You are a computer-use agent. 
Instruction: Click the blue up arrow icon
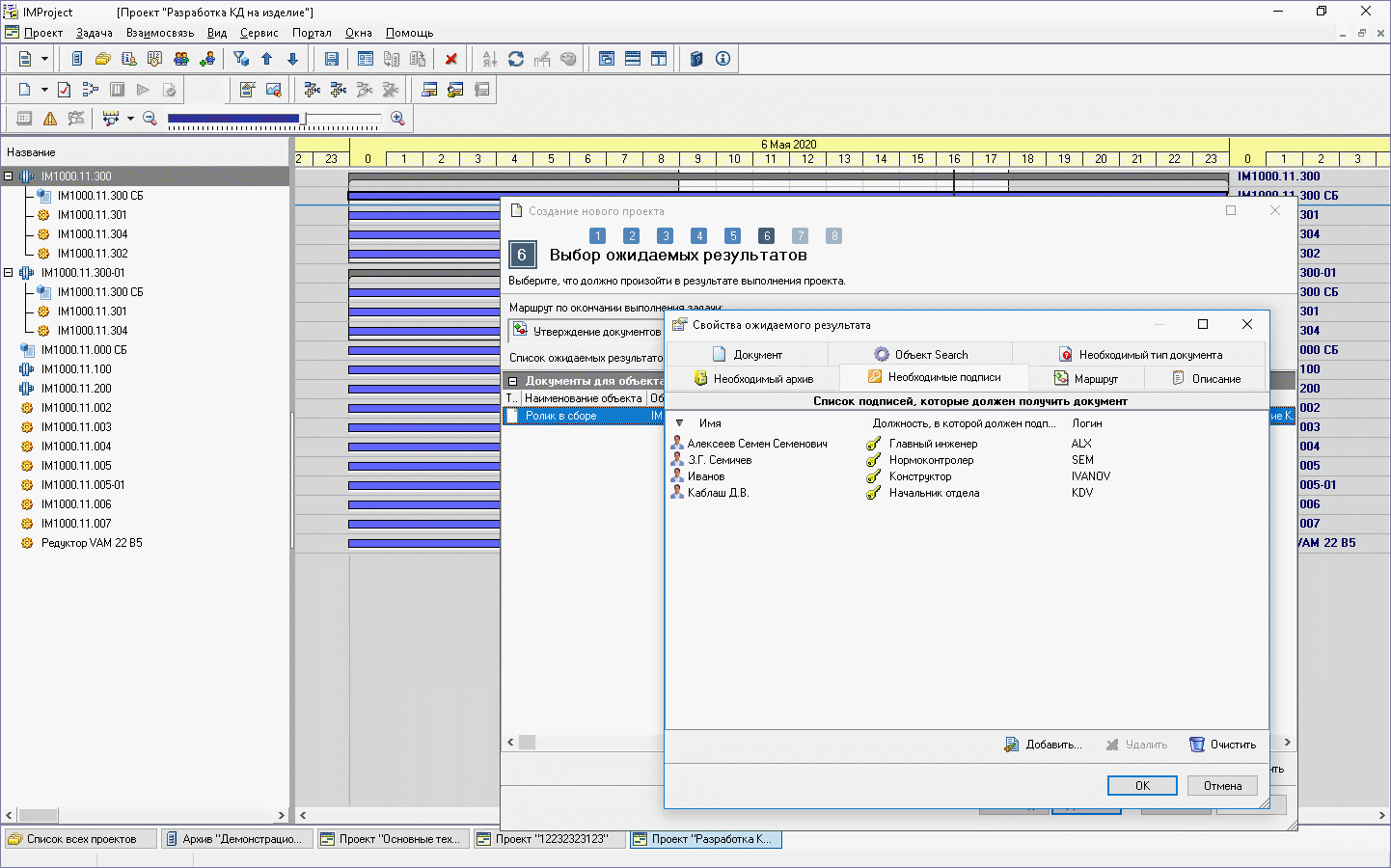click(x=267, y=59)
